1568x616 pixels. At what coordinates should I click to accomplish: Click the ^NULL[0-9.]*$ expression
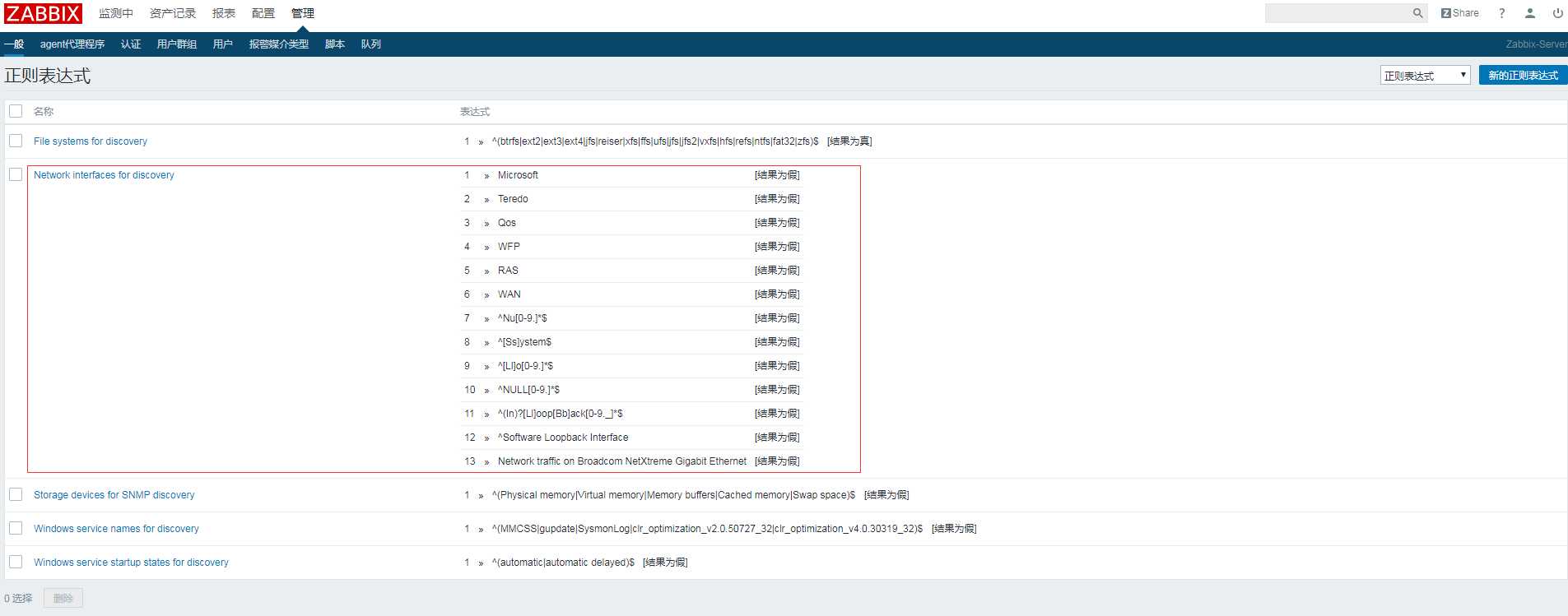pos(528,390)
